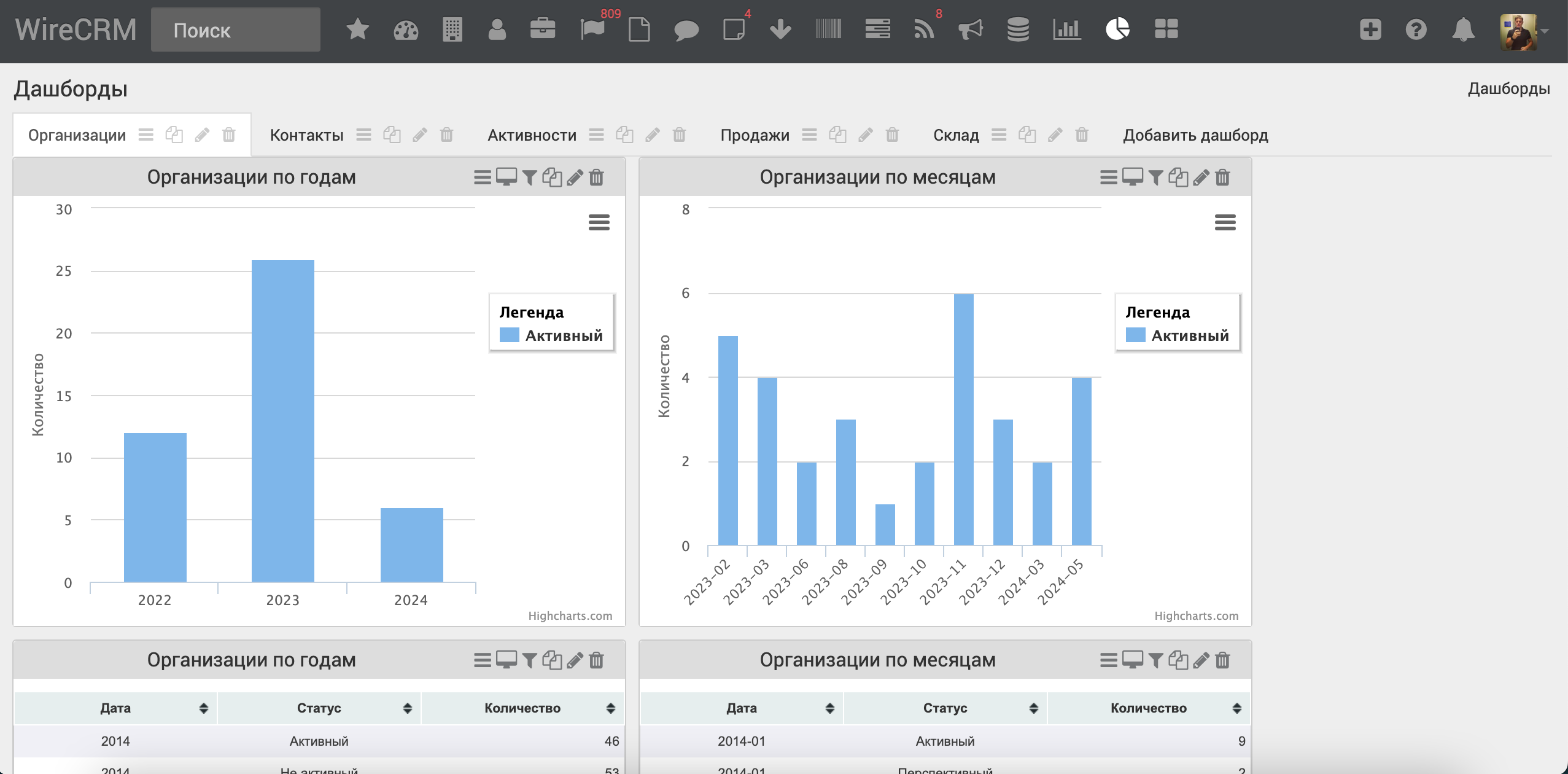Viewport: 1568px width, 774px height.
Task: Switch to the Контакты dashboard tab
Action: 306,135
